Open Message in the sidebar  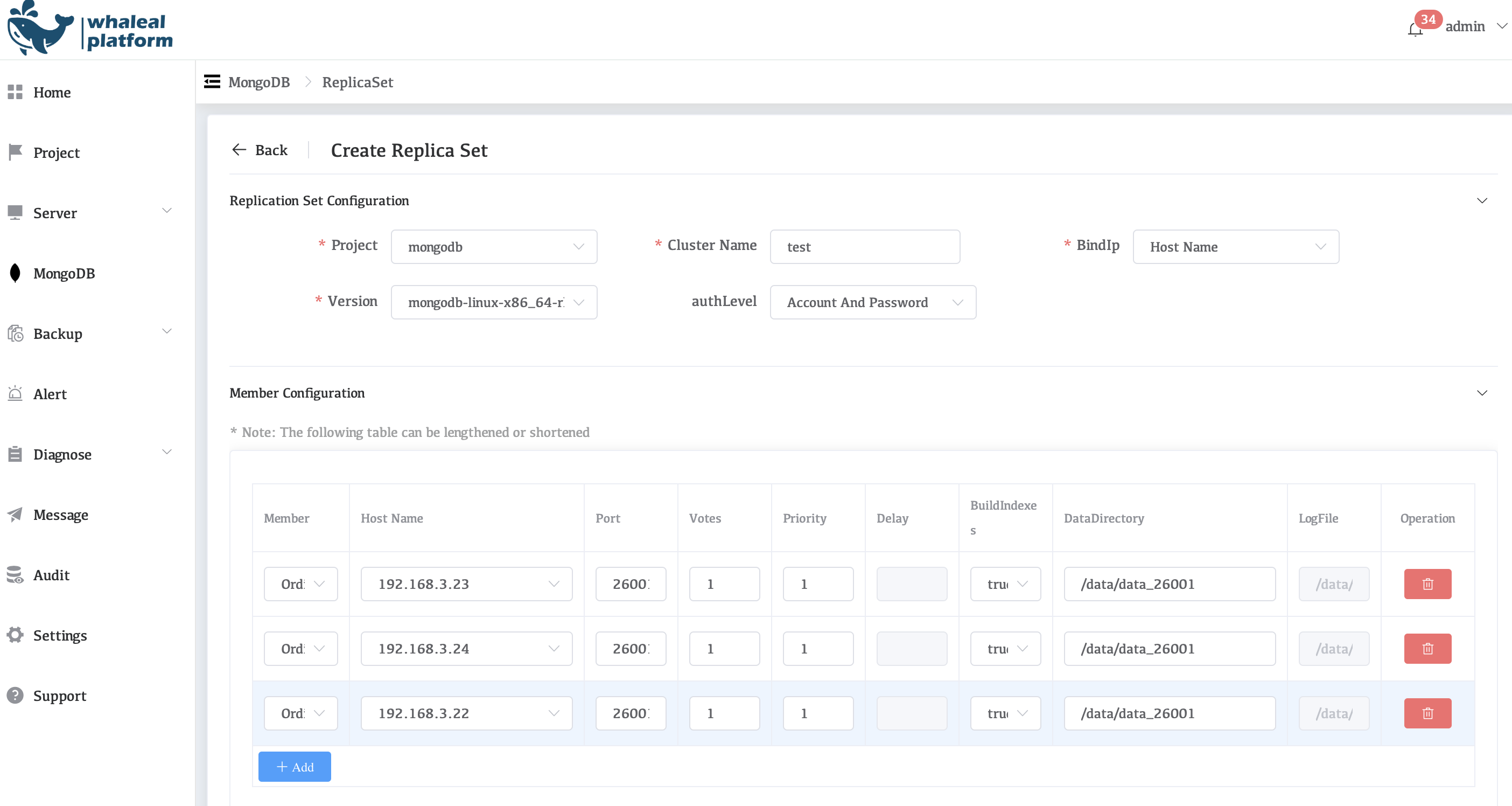click(60, 515)
